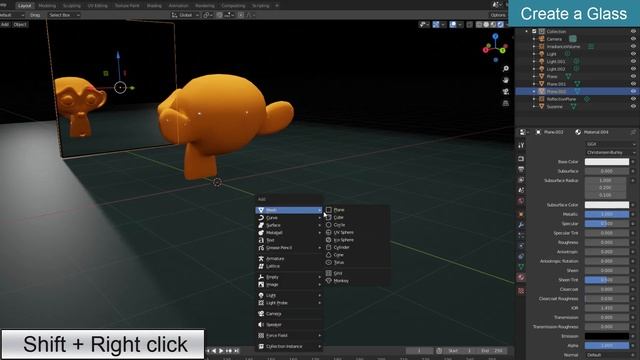Toggle visibility of Camera in outliner
This screenshot has width=640, height=360.
633,39
